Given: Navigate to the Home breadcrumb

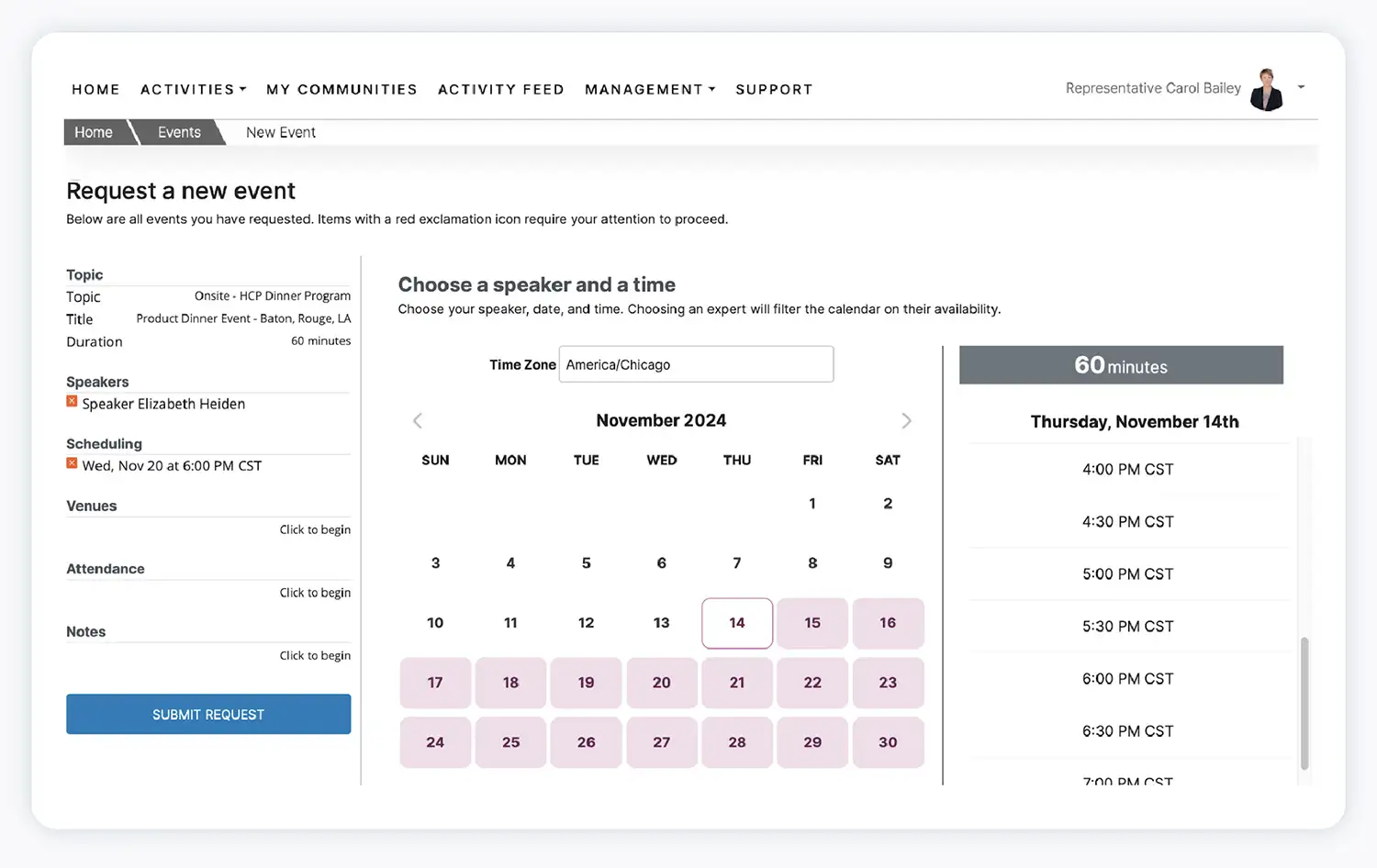Looking at the screenshot, I should coord(94,132).
